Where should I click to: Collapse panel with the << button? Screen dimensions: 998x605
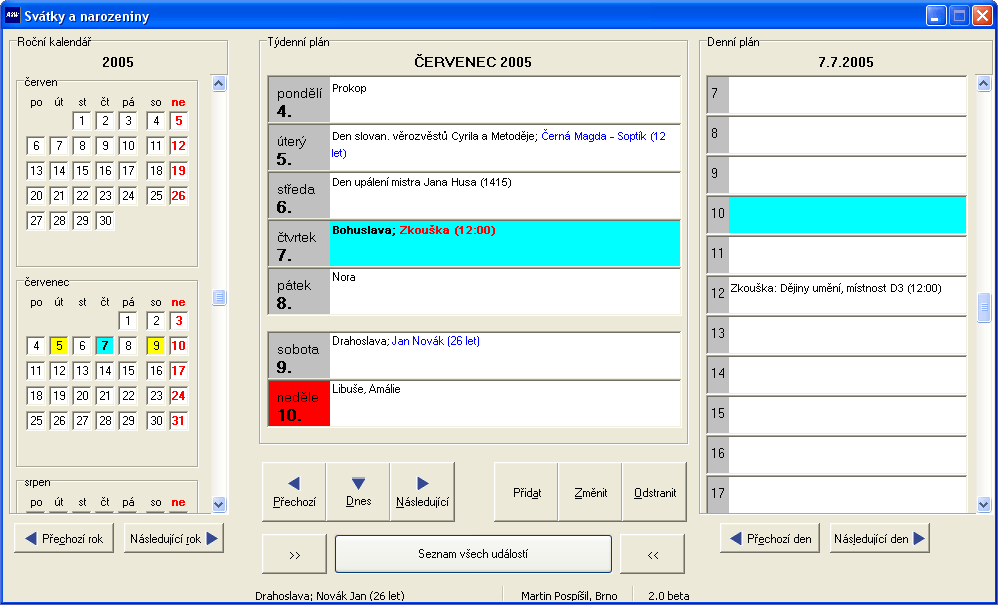click(x=652, y=553)
